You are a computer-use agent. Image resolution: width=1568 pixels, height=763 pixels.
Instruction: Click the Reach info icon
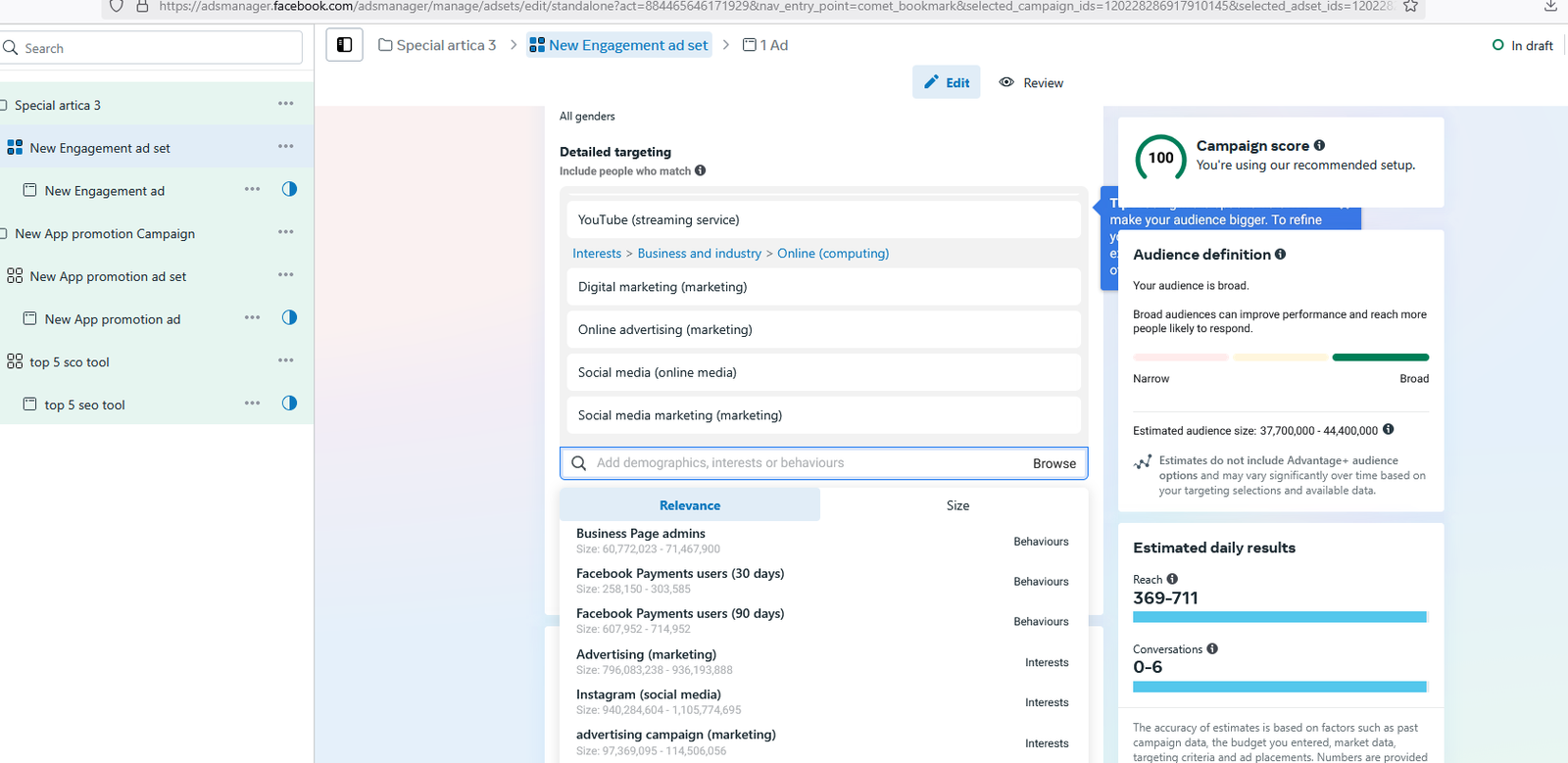1172,579
